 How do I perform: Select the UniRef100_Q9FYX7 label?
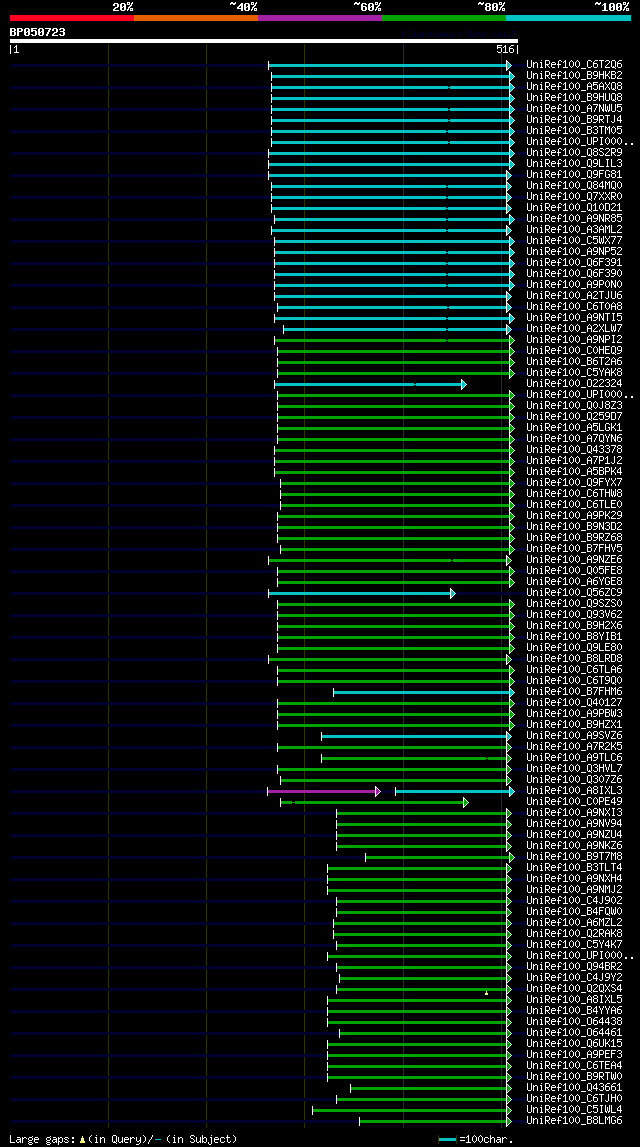[x=574, y=483]
